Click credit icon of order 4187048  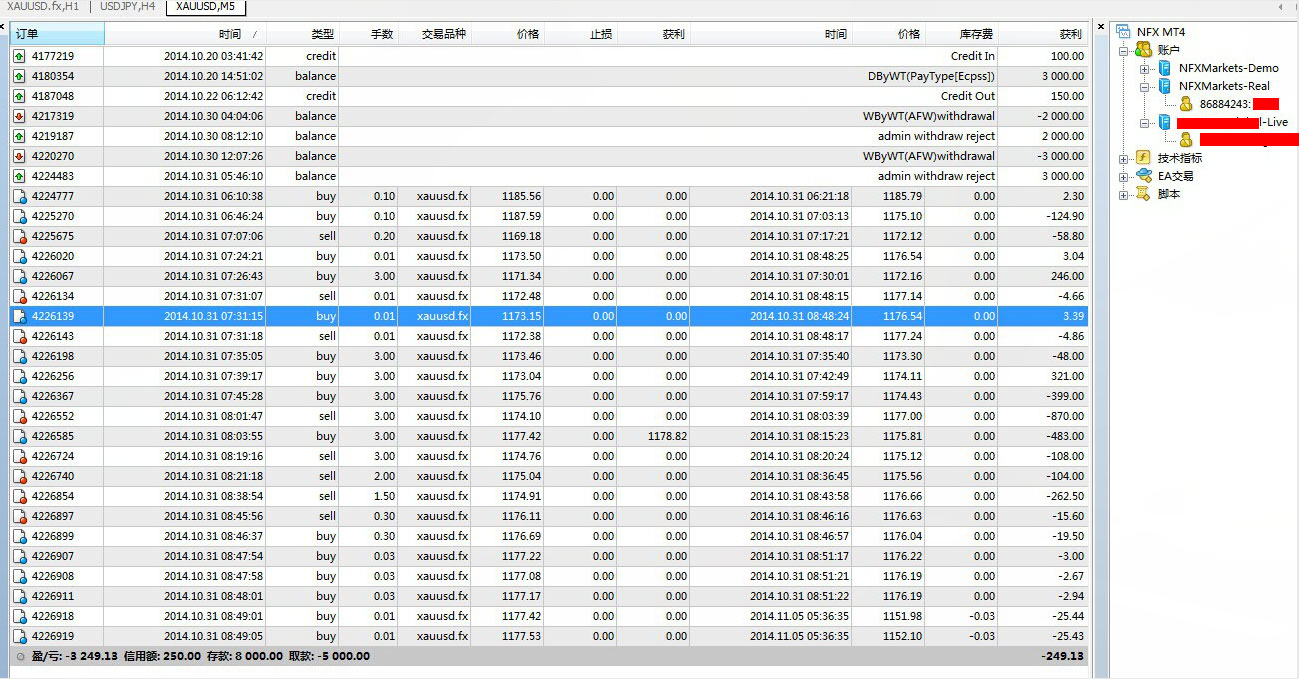coord(19,96)
